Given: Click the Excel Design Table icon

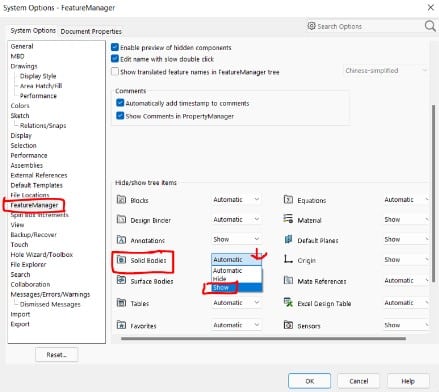Looking at the screenshot, I should [x=288, y=303].
